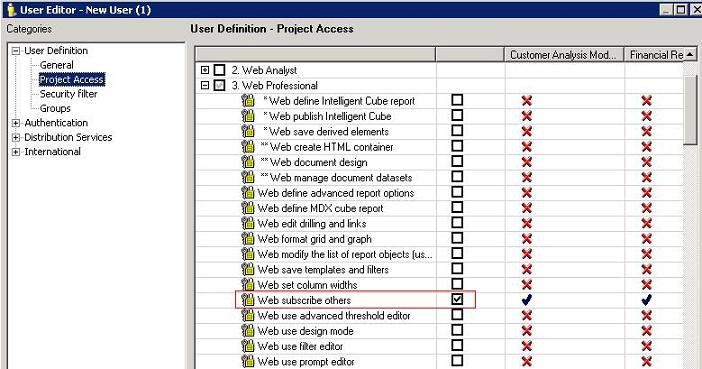Enable Web set column widths checkbox
Screen dimensions: 702x369
(x=457, y=283)
